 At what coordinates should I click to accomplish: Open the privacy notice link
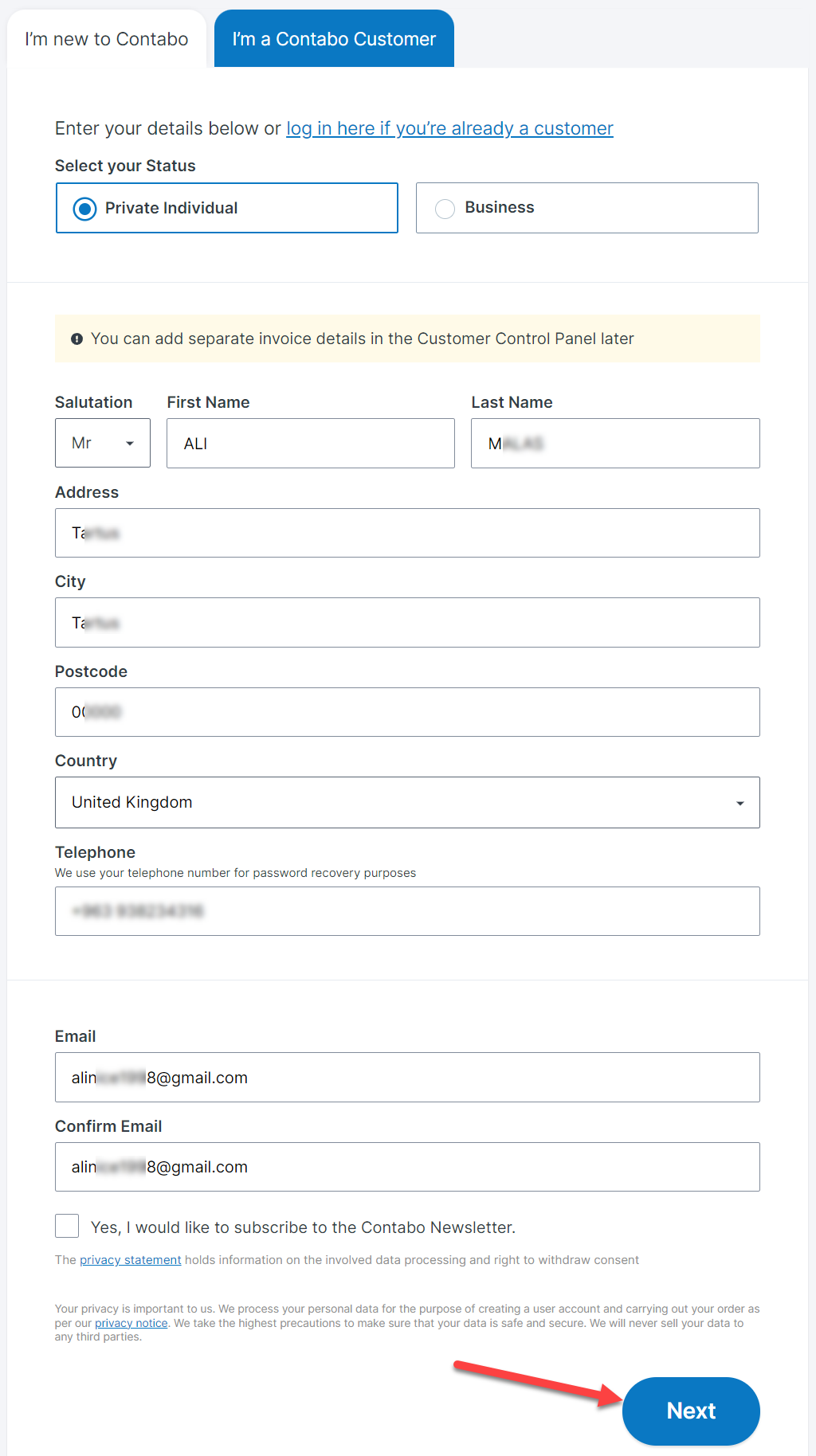tap(131, 1323)
